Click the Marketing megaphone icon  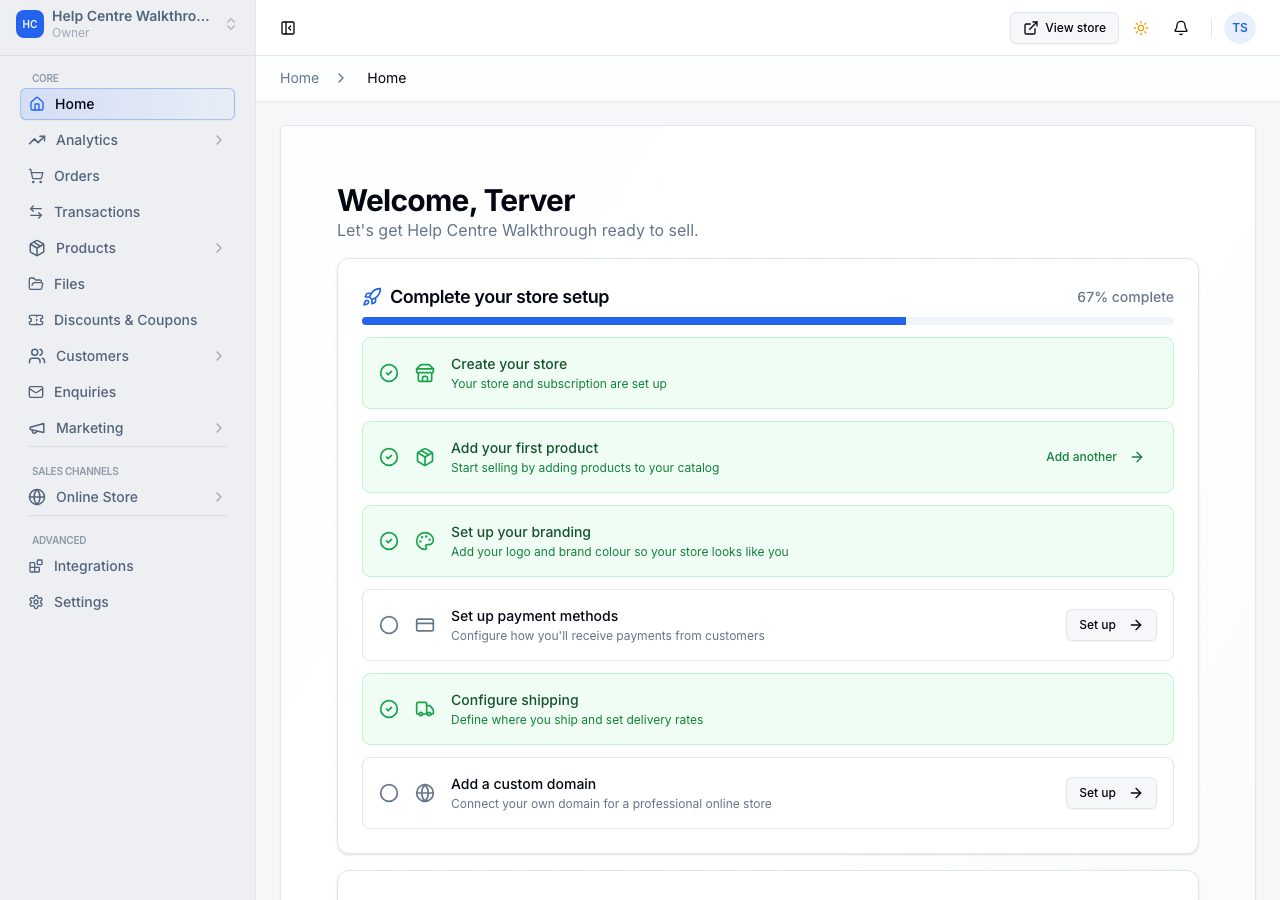pos(37,428)
